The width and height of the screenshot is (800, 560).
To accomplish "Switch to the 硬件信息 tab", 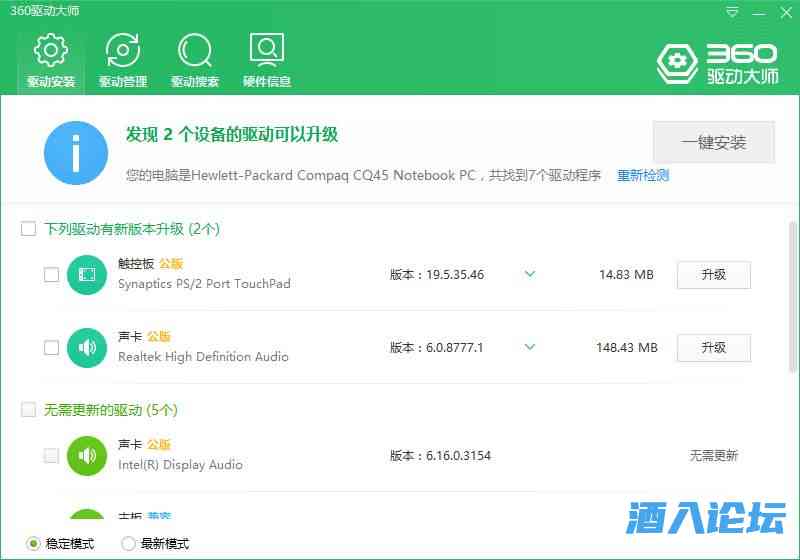I will click(267, 62).
